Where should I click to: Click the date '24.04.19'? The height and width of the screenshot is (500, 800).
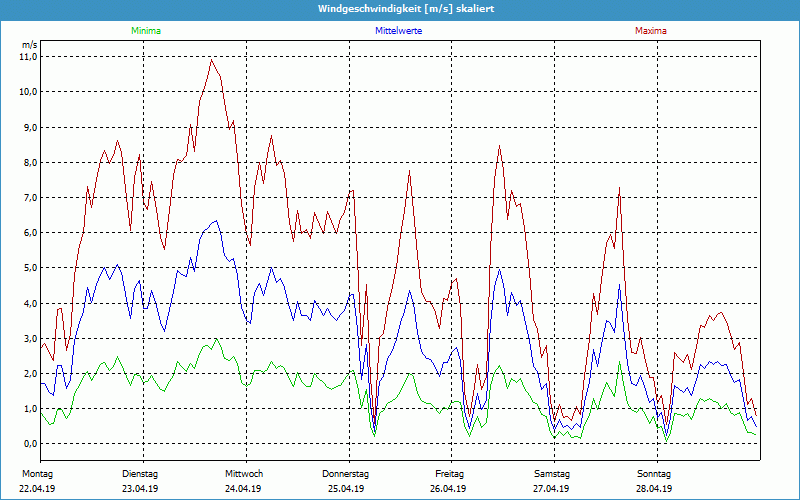pos(243,489)
